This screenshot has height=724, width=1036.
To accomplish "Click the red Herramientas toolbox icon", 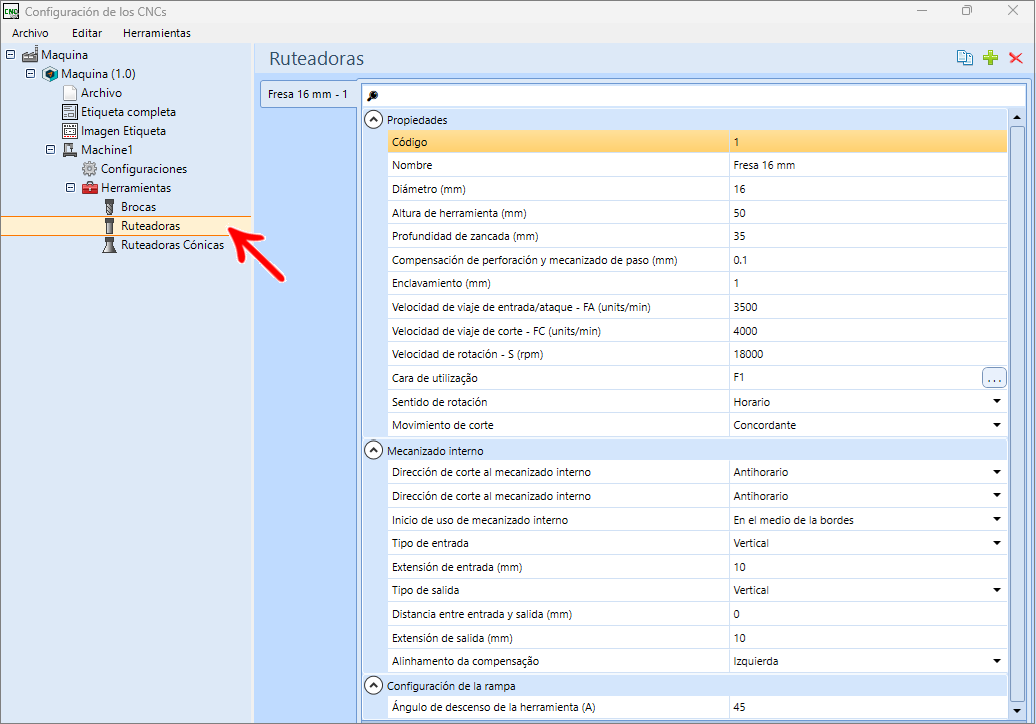I will pos(90,188).
